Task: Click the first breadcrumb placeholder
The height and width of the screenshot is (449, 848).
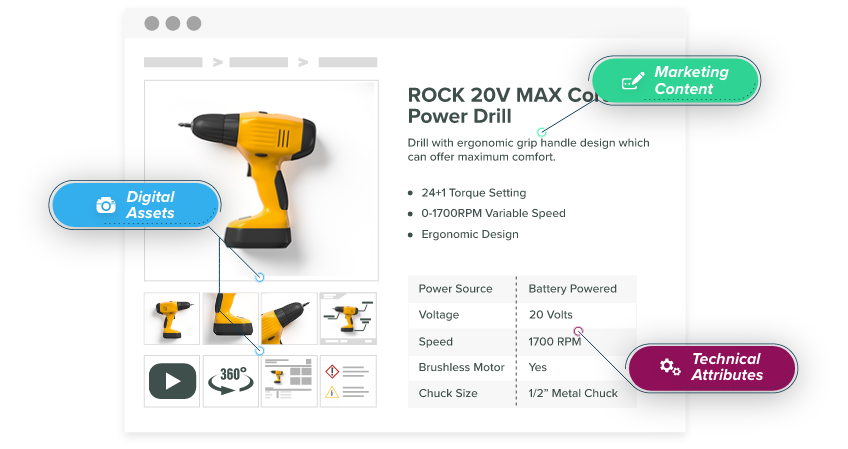Action: point(173,62)
